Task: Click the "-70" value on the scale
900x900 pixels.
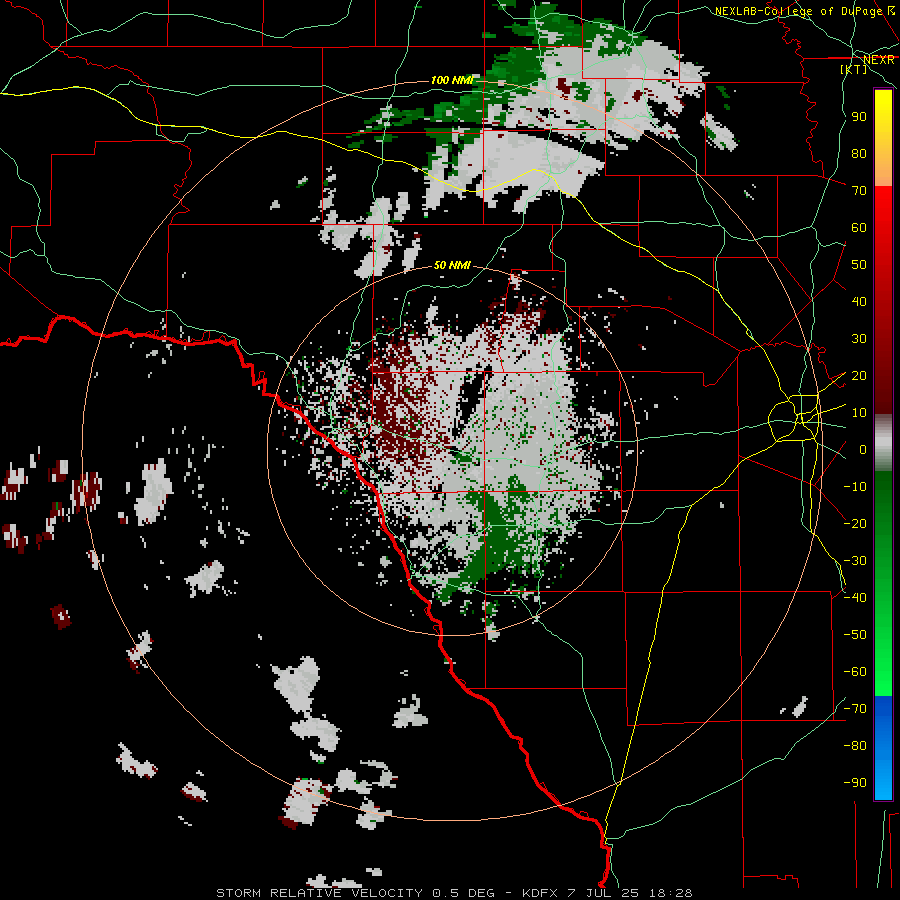Action: [855, 709]
